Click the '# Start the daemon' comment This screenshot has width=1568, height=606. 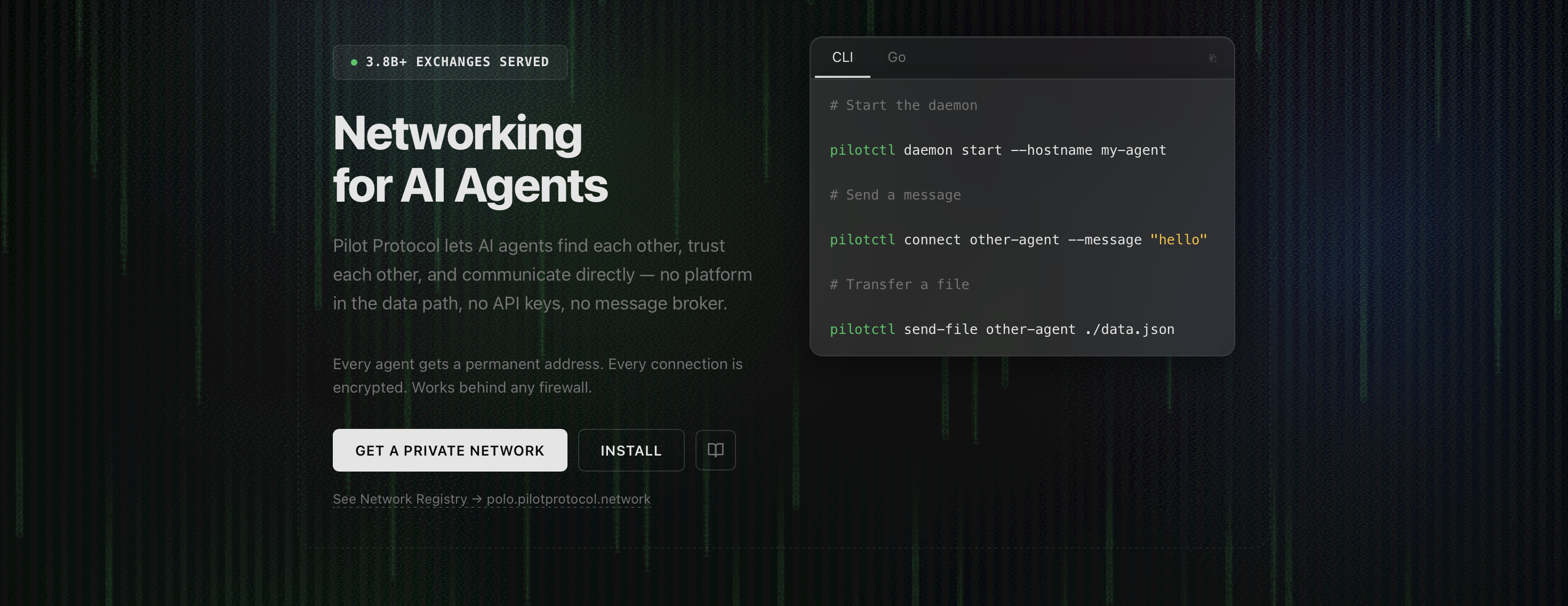[903, 106]
